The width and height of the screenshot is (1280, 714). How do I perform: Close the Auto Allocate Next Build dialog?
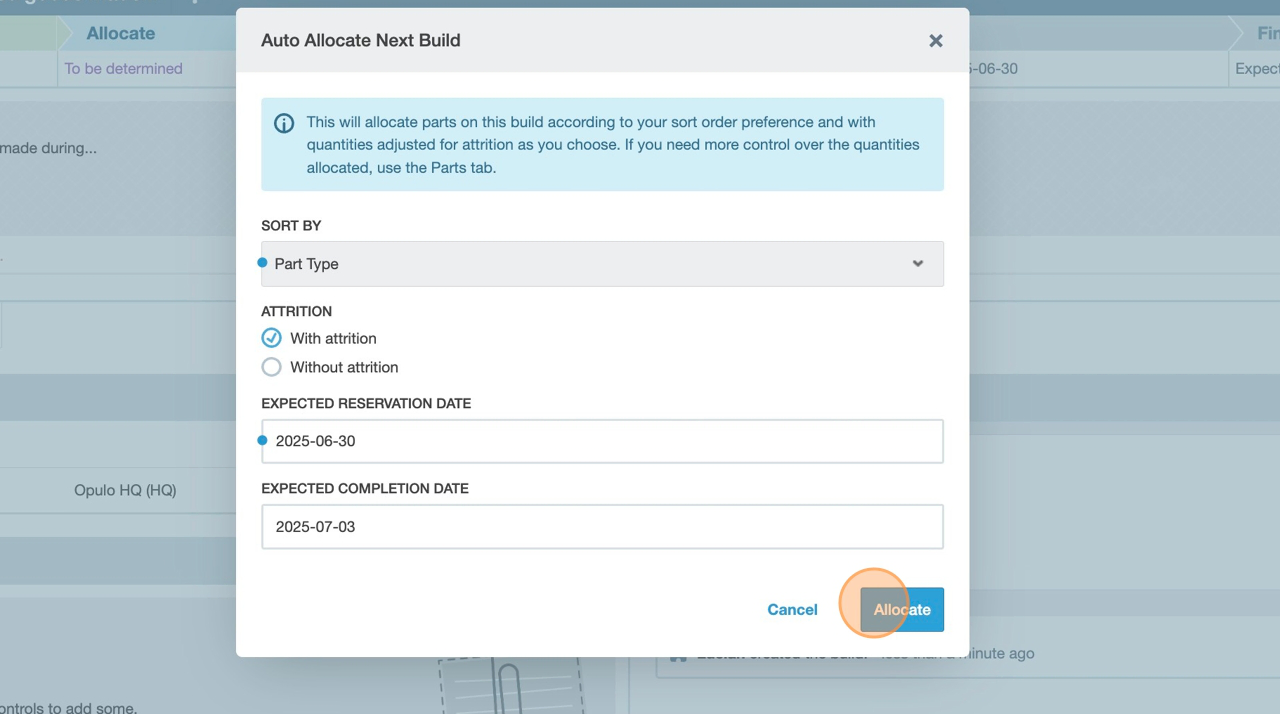coord(935,41)
